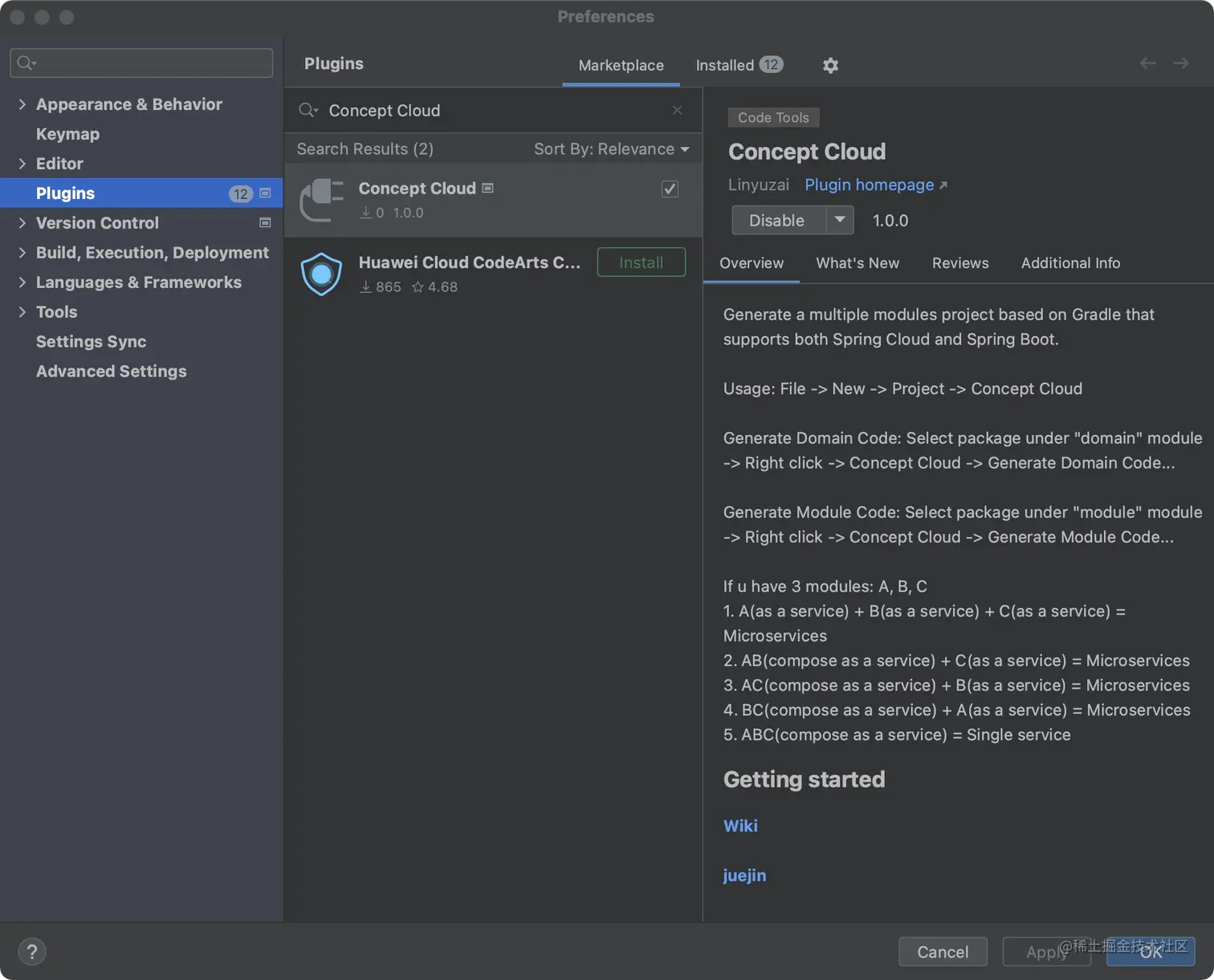Click project-level icon beside Version Control
The width and height of the screenshot is (1214, 980).
[x=265, y=223]
